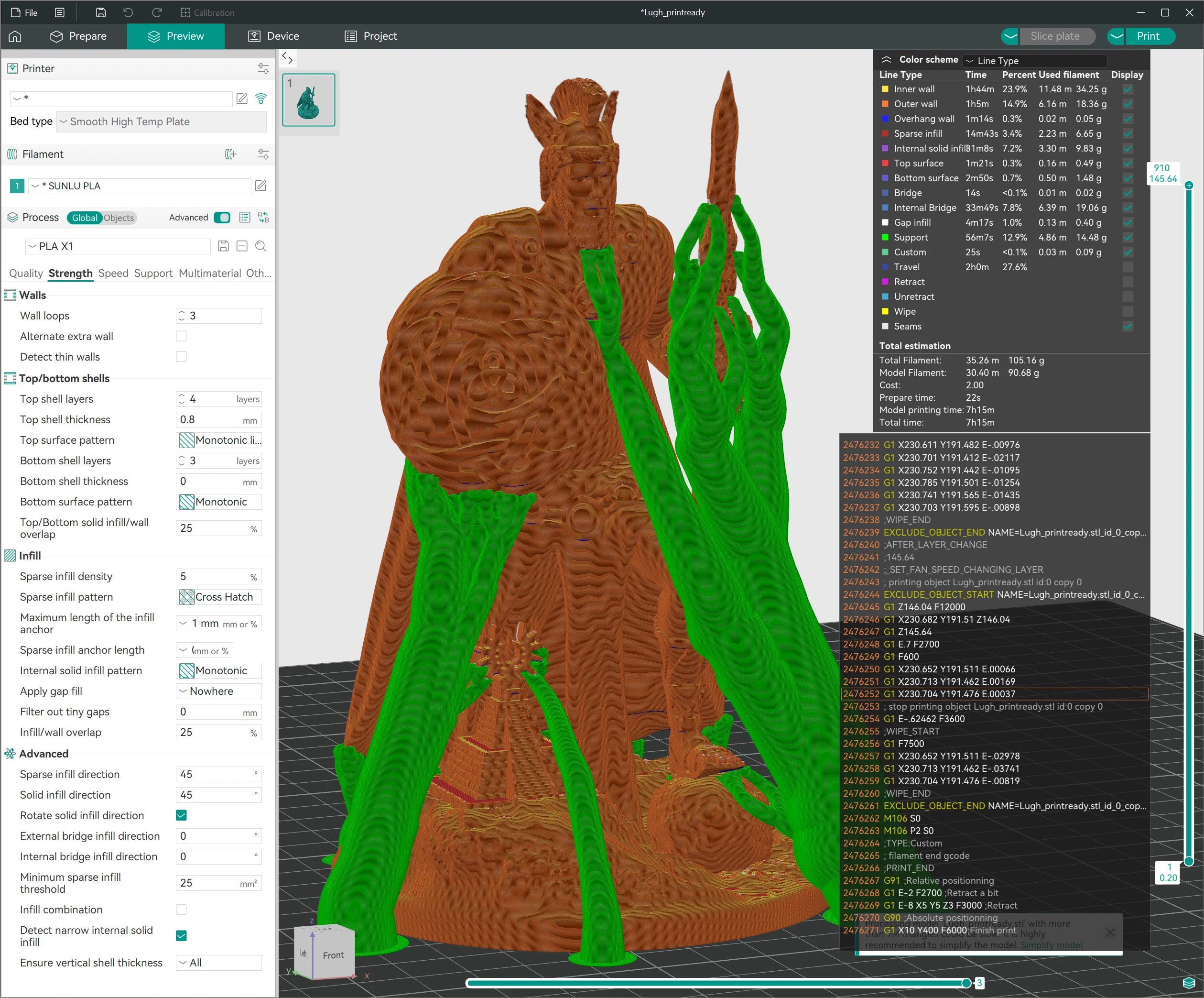This screenshot has width=1204, height=998.
Task: Save the PLA X1 process preset
Action: [224, 247]
